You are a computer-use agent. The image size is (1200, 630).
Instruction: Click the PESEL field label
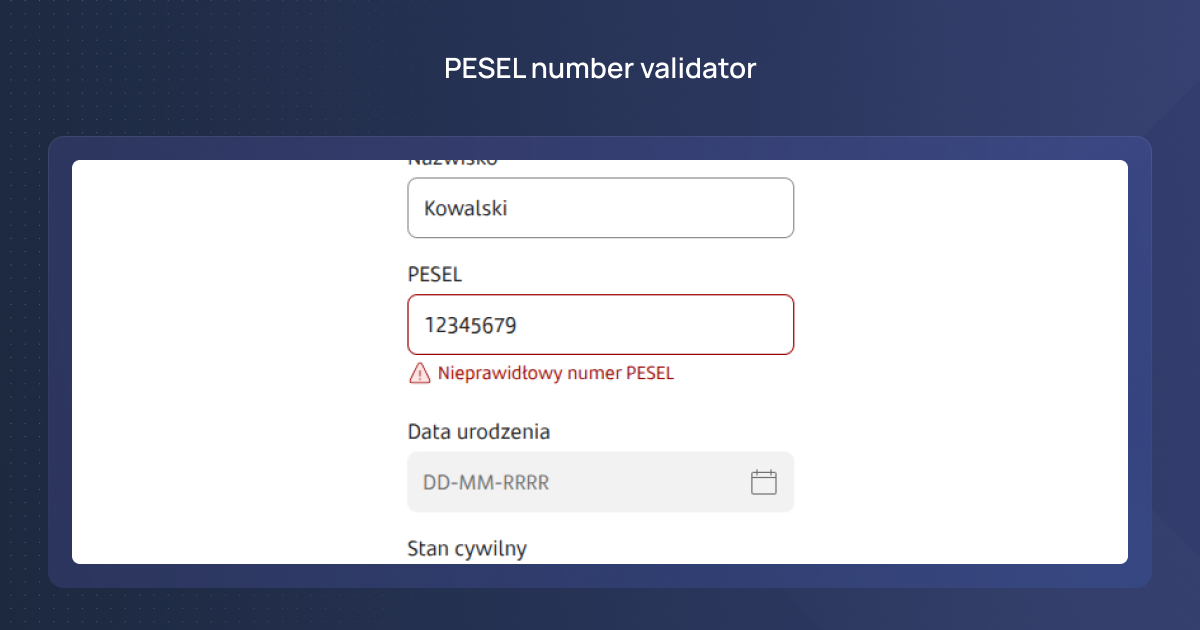(435, 274)
